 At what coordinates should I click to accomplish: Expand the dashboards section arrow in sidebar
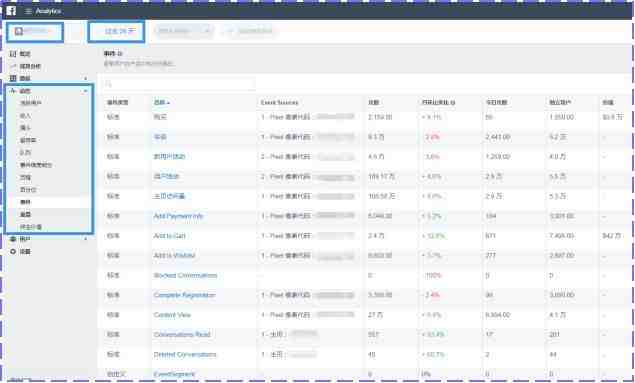pos(85,78)
